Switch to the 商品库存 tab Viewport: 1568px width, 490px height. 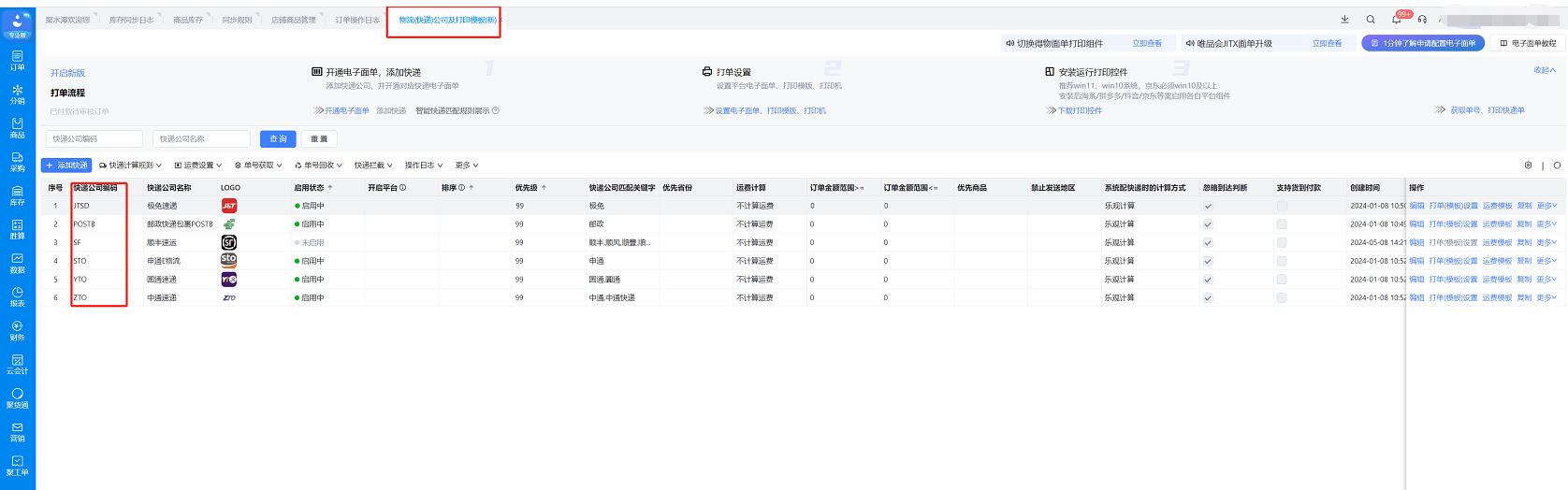pyautogui.click(x=188, y=20)
